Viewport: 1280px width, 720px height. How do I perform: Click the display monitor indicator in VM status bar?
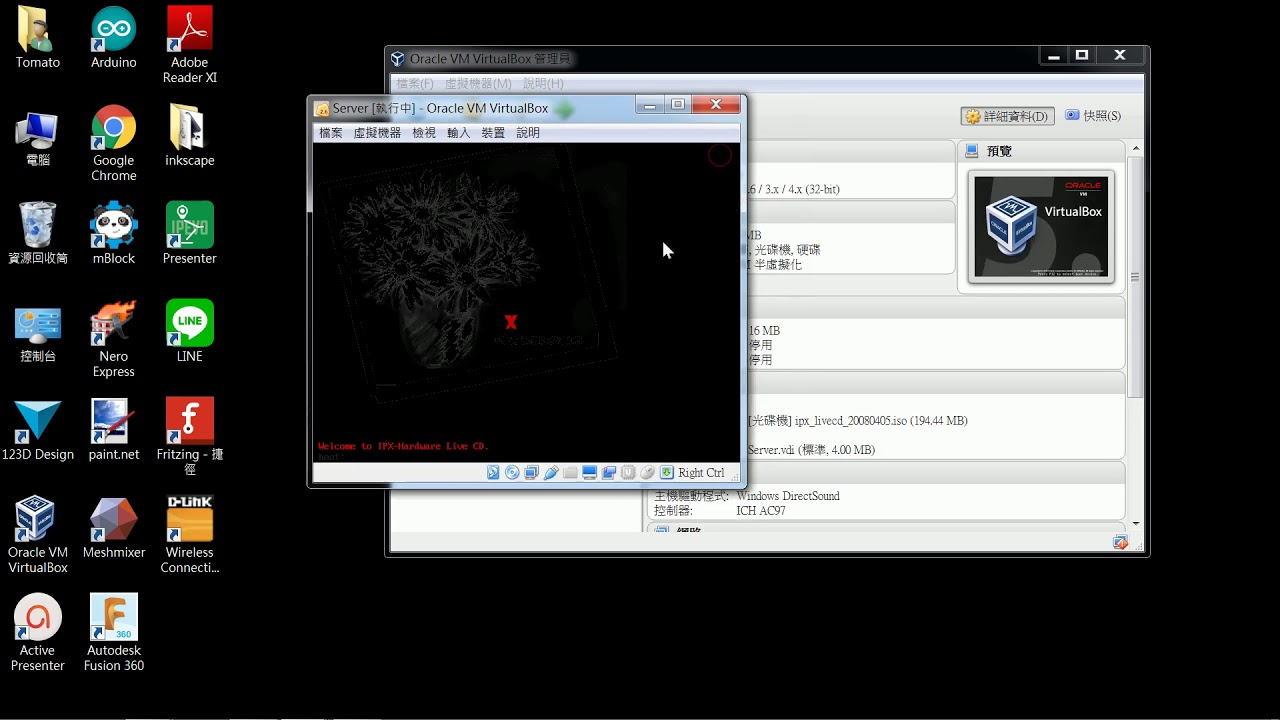590,472
